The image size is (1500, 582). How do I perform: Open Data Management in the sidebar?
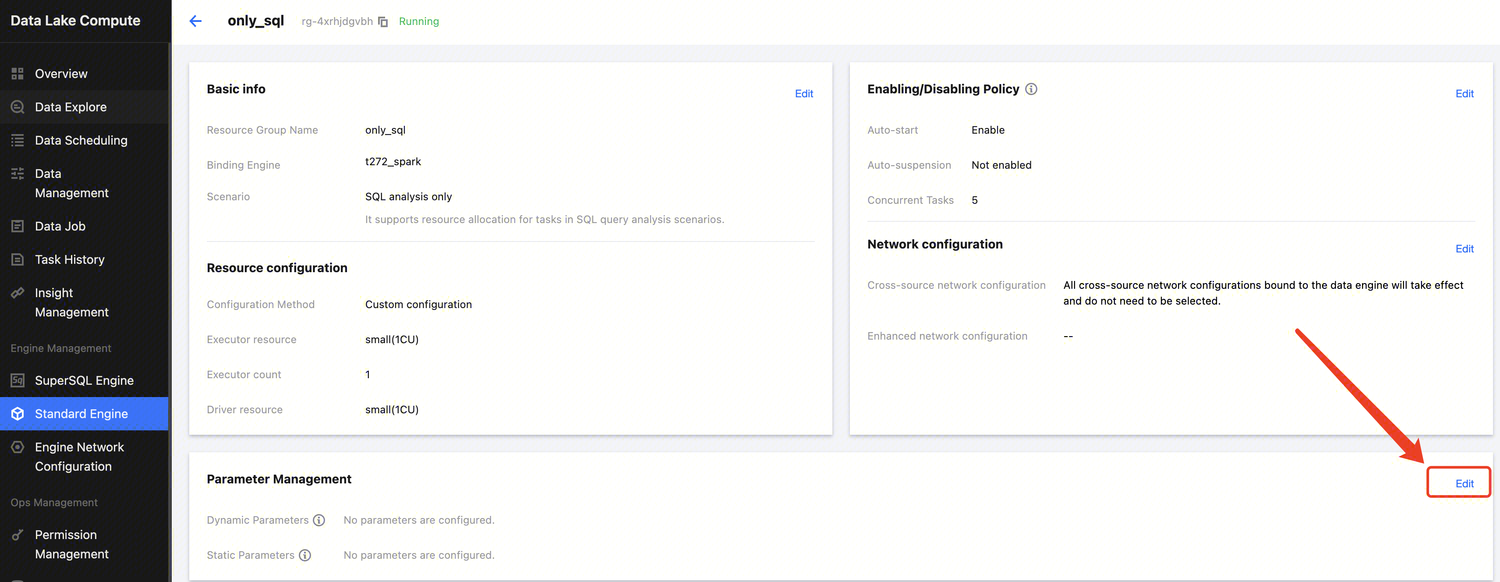point(71,183)
